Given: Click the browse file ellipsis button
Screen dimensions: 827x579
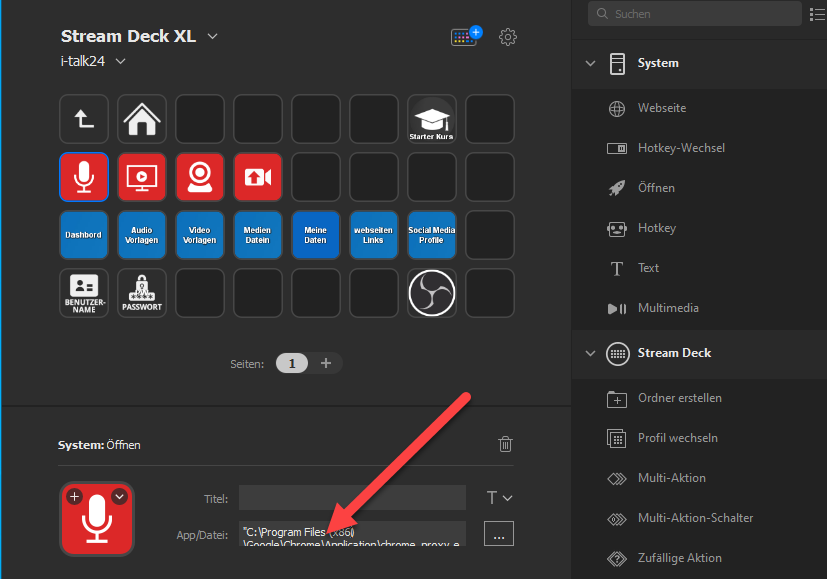Looking at the screenshot, I should [x=499, y=534].
